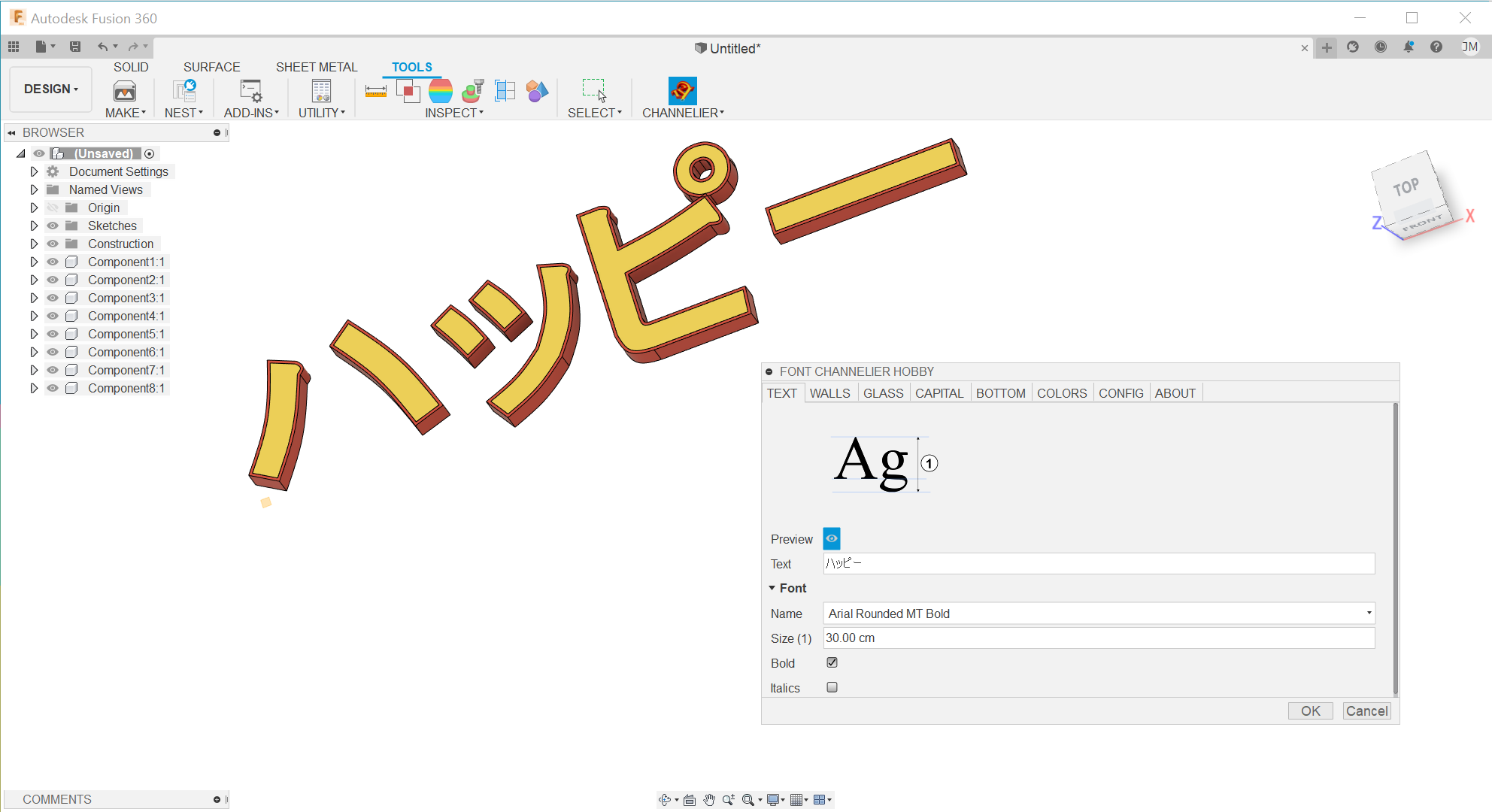This screenshot has width=1492, height=812.
Task: Click the notification bell icon
Action: coord(1408,47)
